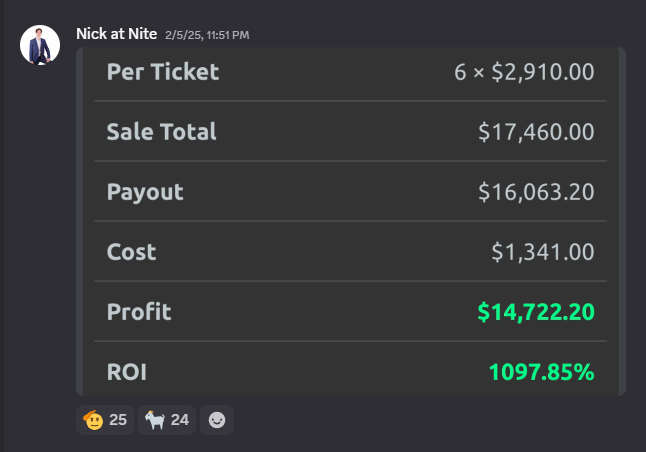The image size is (646, 452).
Task: Select the Payout row label
Action: pyautogui.click(x=145, y=192)
